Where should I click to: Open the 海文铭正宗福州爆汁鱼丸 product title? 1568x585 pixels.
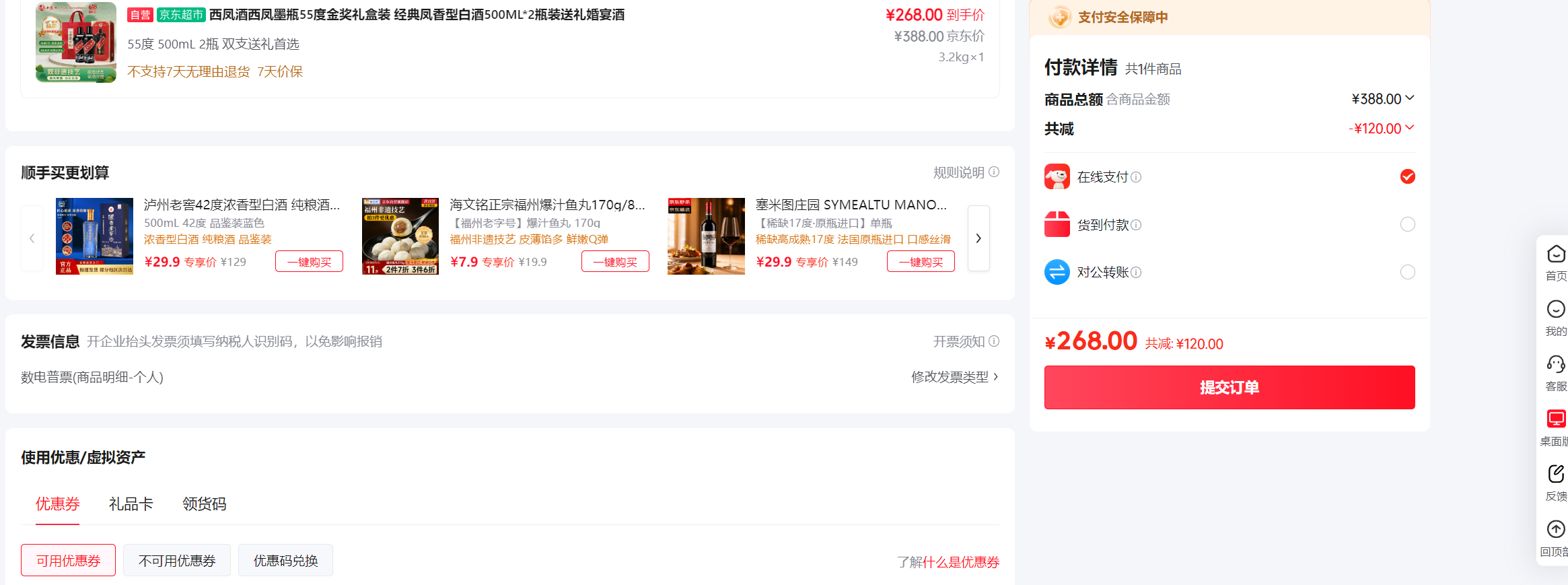pos(548,205)
